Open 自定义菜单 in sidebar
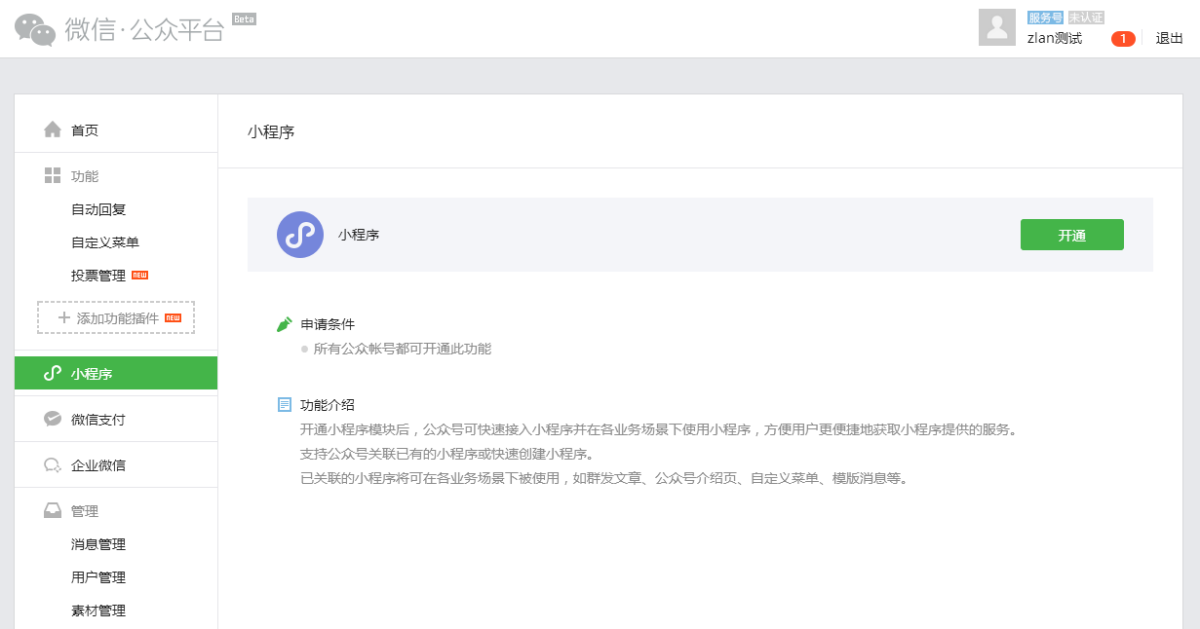This screenshot has height=629, width=1200. click(x=105, y=243)
